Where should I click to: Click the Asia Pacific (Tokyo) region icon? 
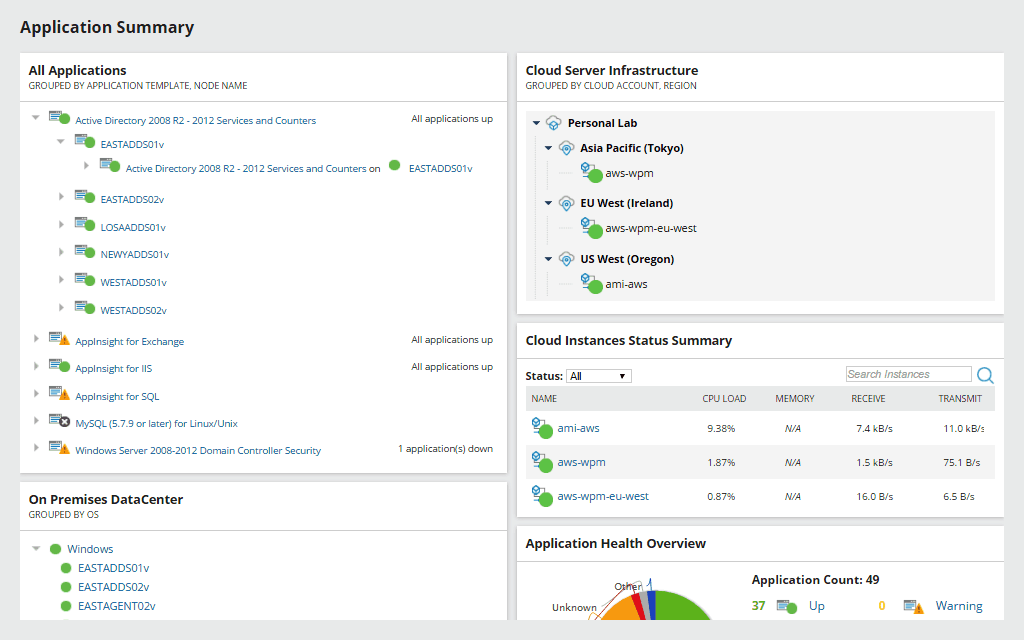point(566,148)
